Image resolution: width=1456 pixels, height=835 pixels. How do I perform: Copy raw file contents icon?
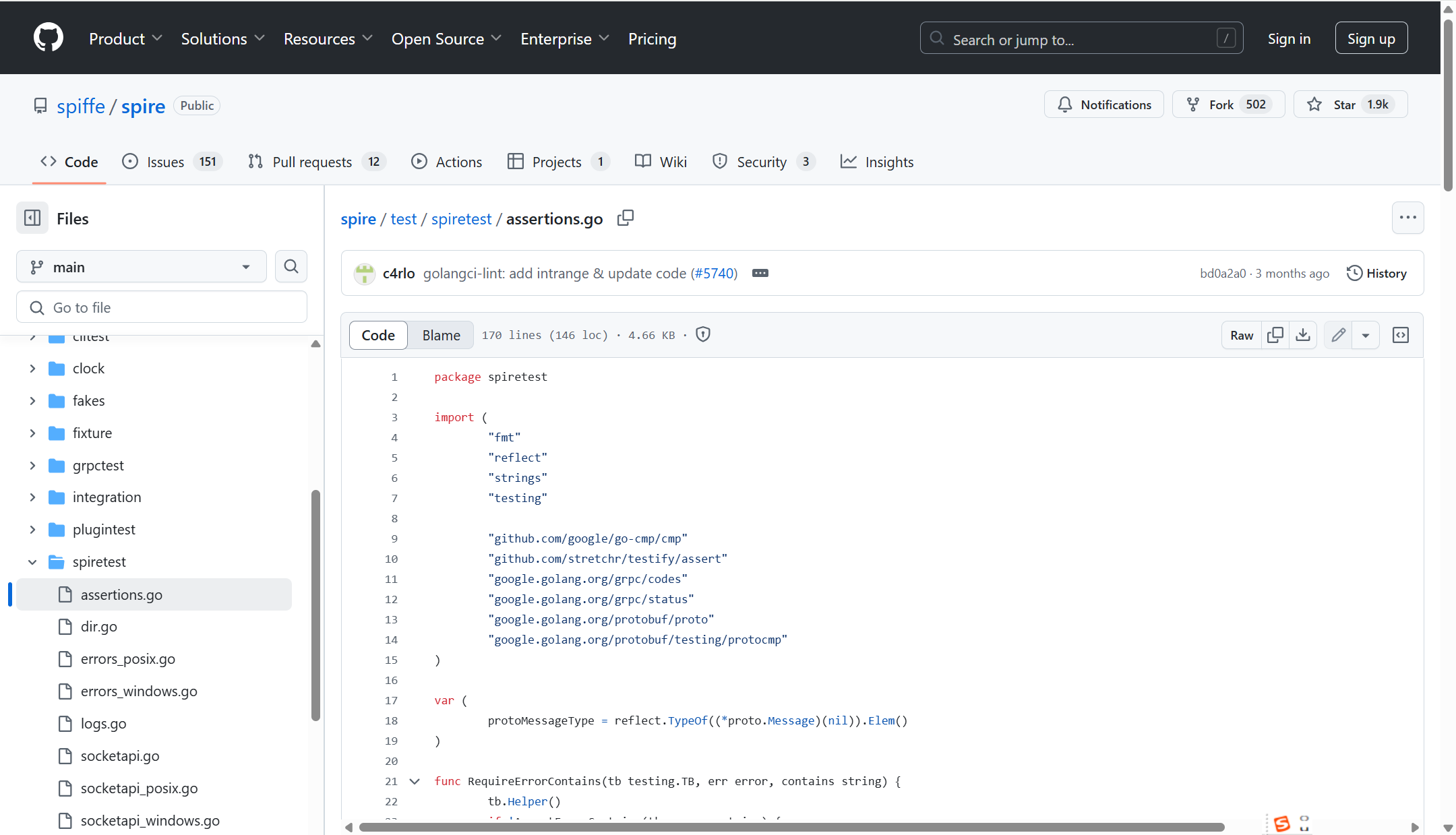[x=1275, y=335]
